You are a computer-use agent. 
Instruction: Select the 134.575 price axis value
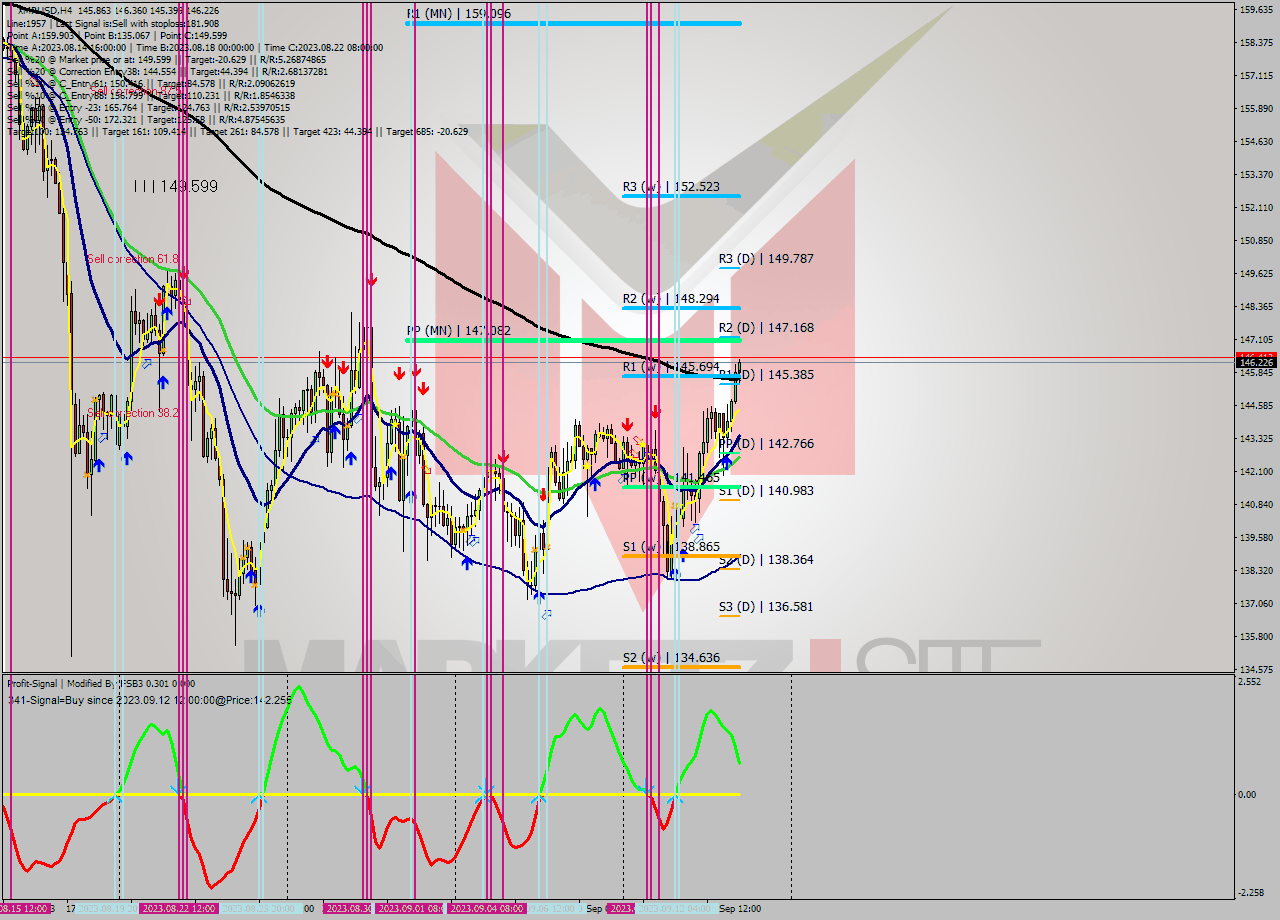(1256, 670)
